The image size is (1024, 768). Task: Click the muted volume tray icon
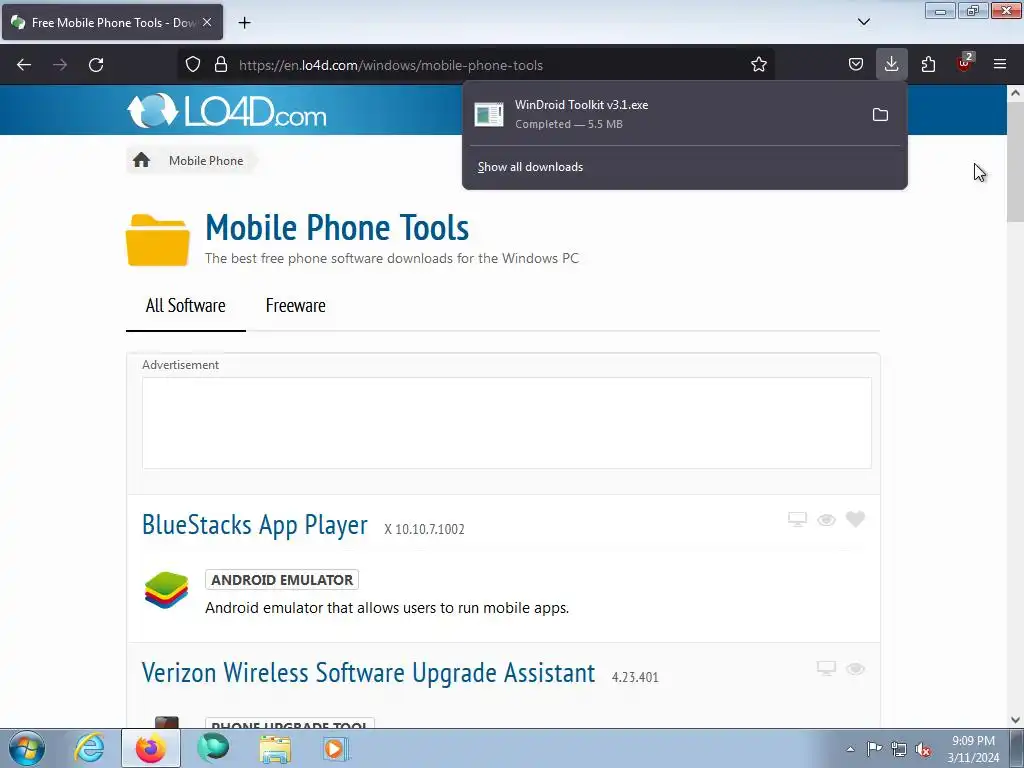coord(923,749)
